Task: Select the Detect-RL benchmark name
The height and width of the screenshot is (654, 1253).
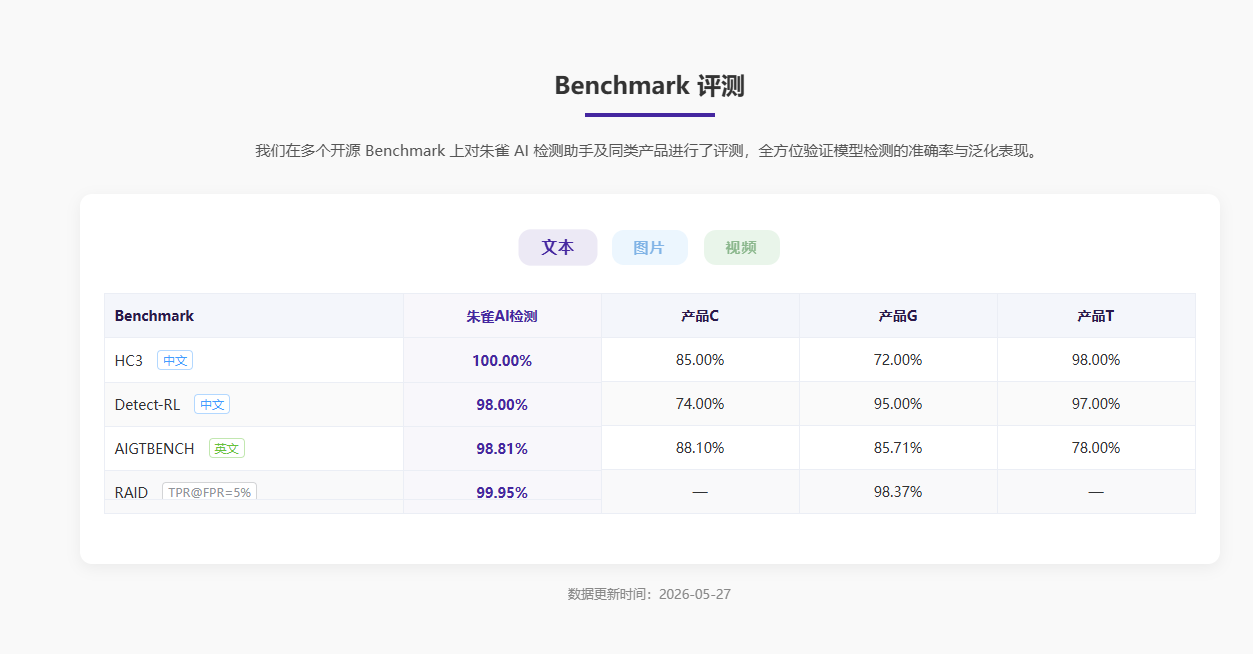Action: point(148,405)
